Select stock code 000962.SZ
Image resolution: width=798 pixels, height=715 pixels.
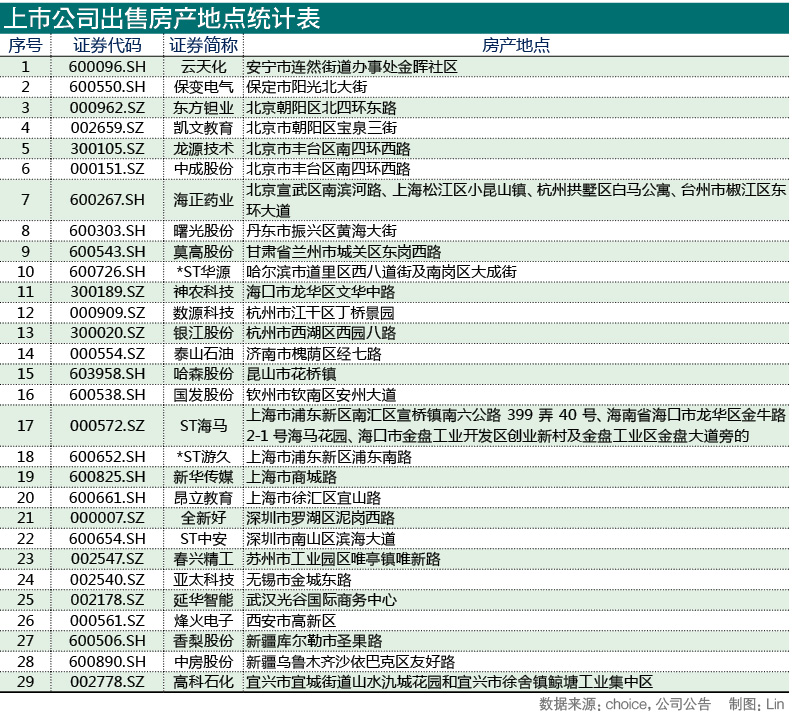pyautogui.click(x=107, y=108)
